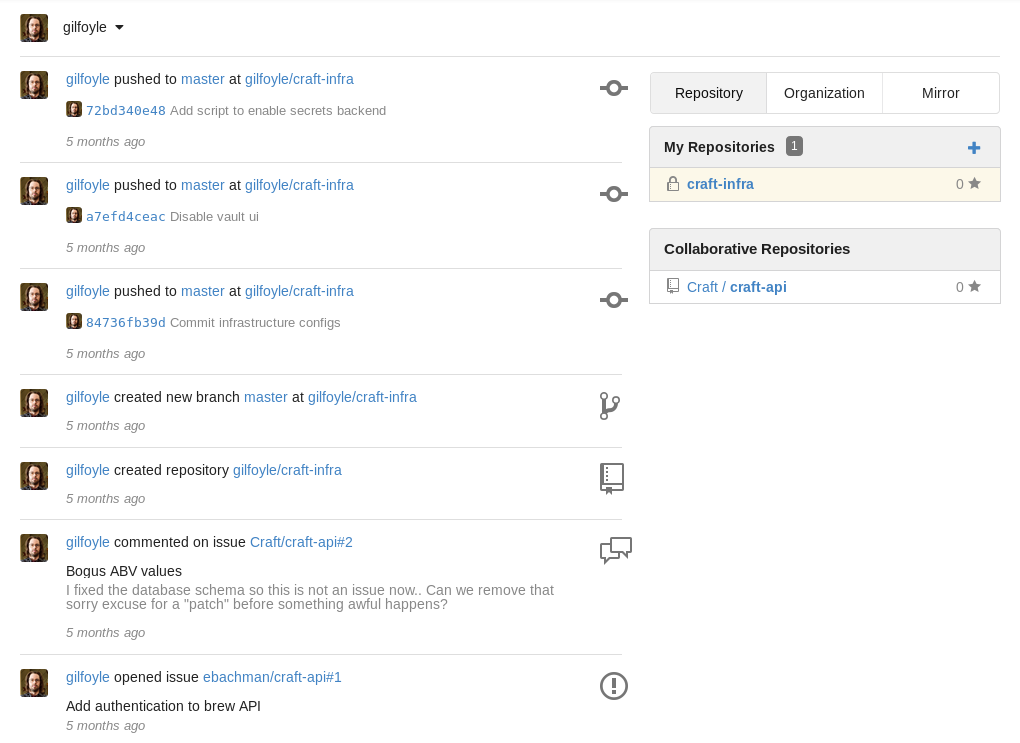Screen dimensions: 1020x743
Task: Open the craft-infra repository from My Repositories
Action: (x=720, y=184)
